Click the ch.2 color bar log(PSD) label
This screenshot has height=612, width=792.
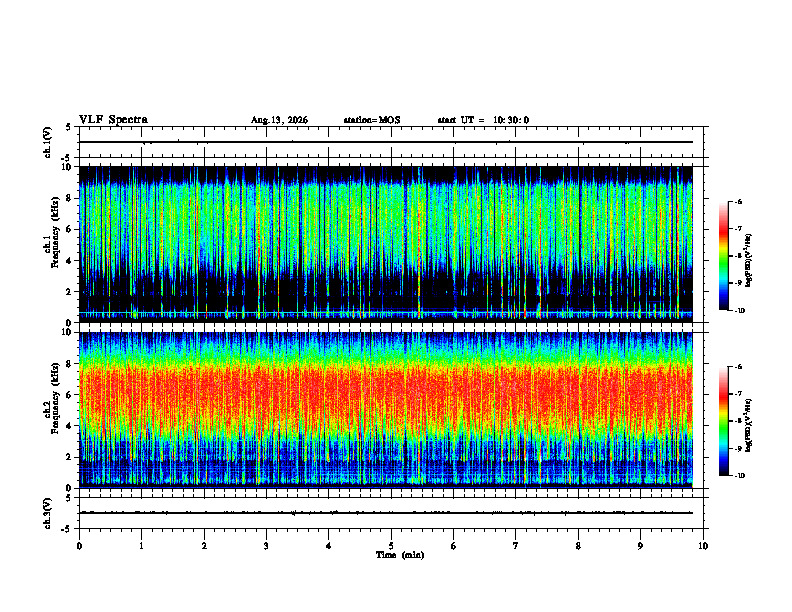(x=749, y=425)
